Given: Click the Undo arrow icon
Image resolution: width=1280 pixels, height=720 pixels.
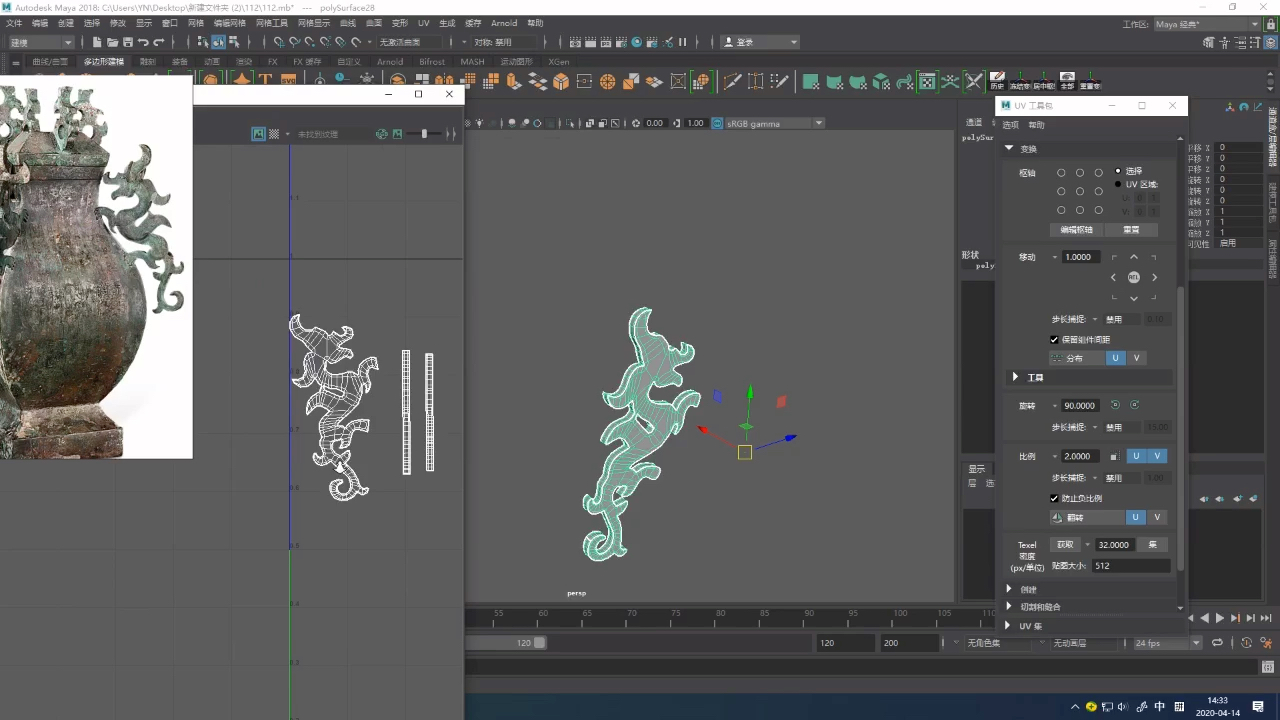Looking at the screenshot, I should [143, 42].
